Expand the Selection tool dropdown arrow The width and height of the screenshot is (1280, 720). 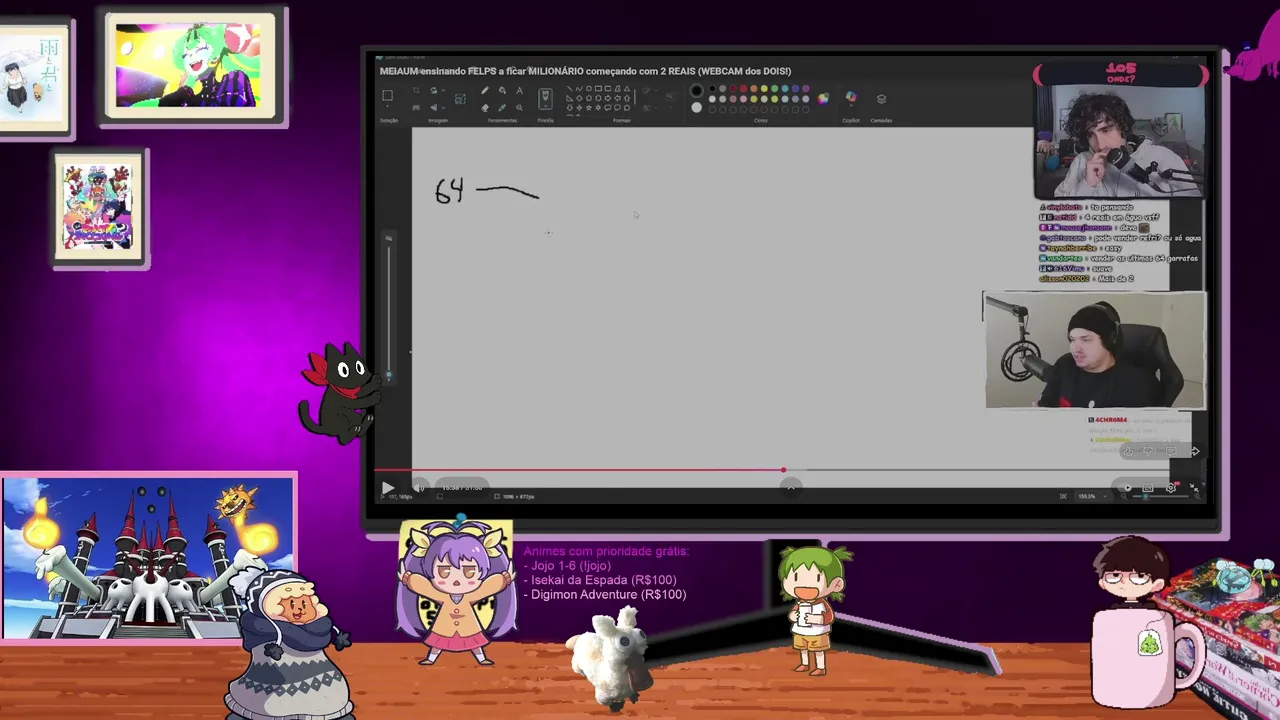click(x=387, y=106)
